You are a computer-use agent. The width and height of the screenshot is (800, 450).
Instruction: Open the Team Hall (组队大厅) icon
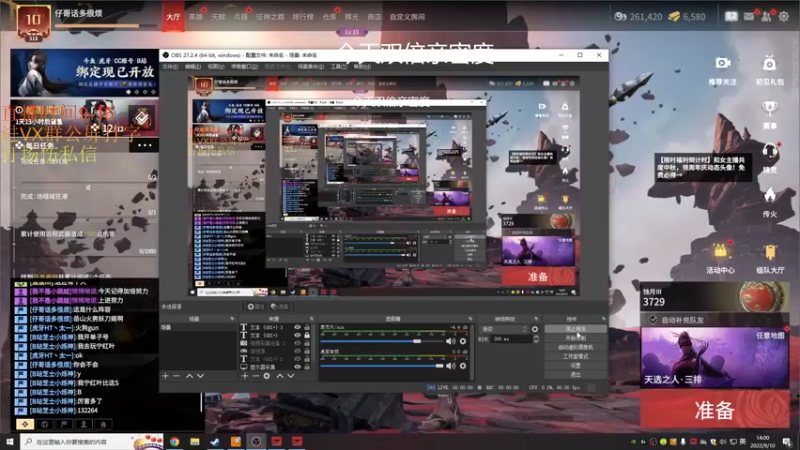click(x=770, y=258)
